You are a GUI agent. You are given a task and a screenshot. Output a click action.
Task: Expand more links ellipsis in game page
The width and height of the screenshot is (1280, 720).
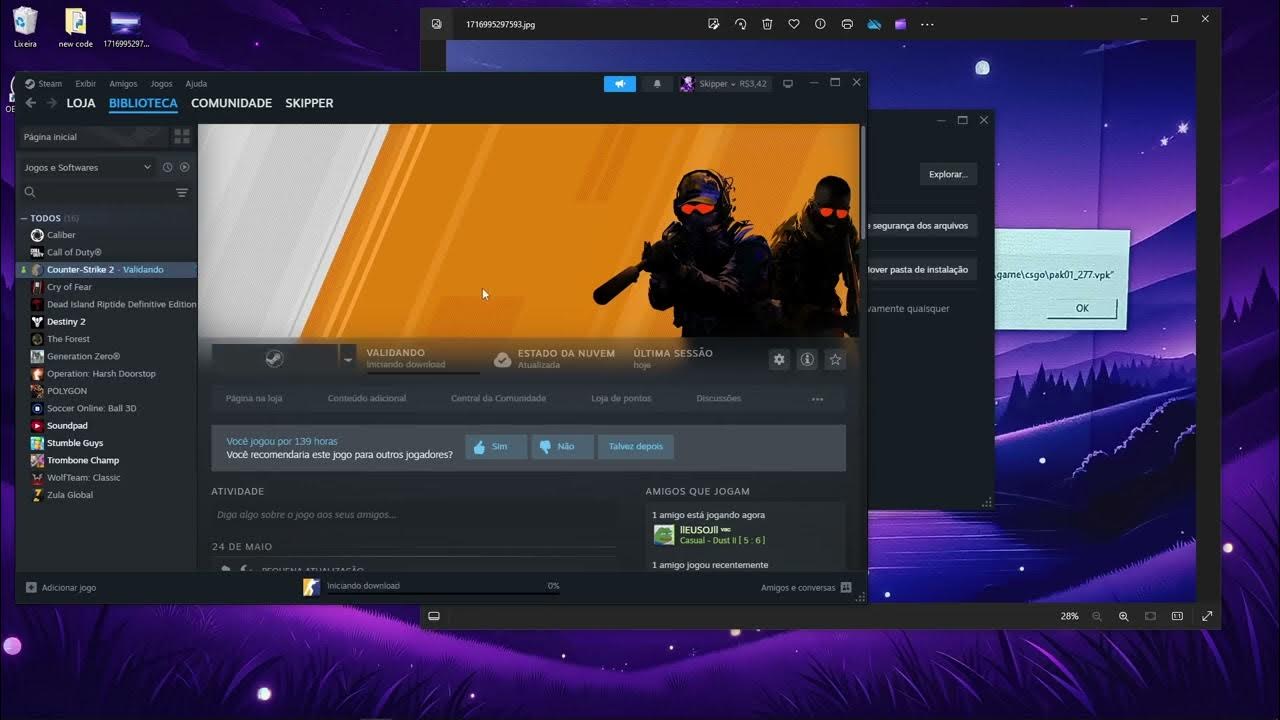817,399
